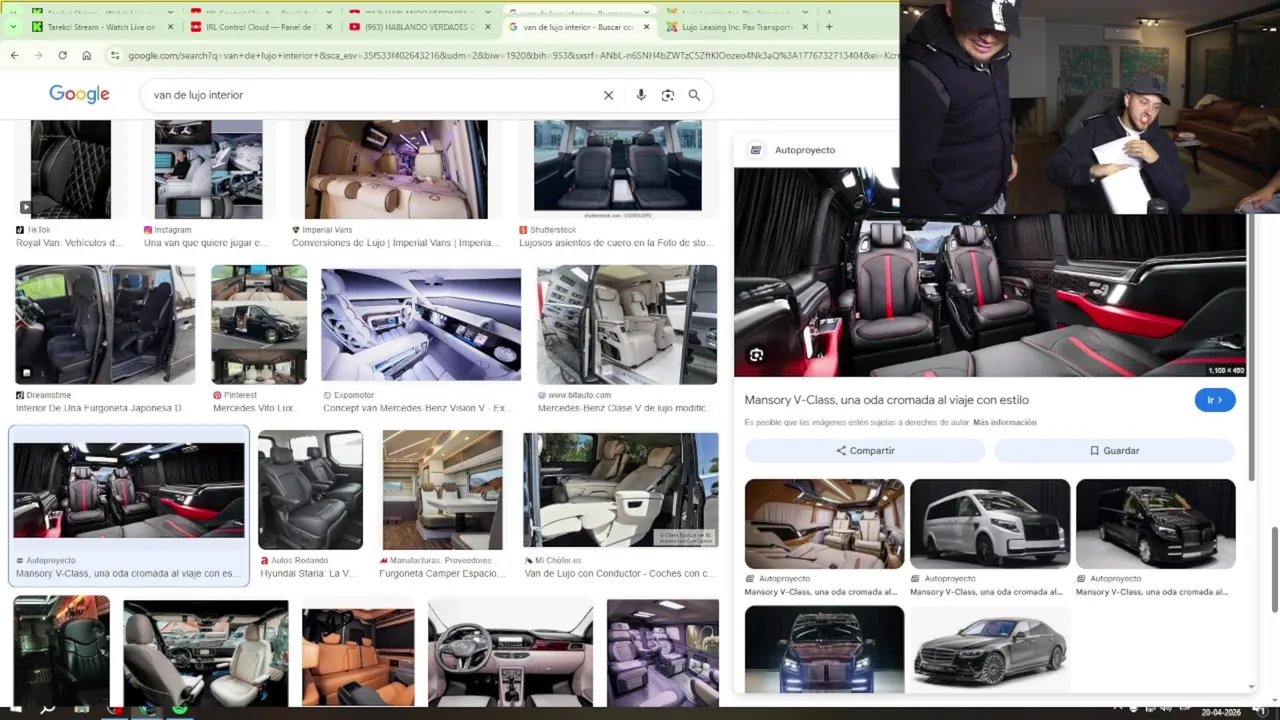Close the IRL Control Cloud tab
Screen dimensions: 1280x720
329,27
